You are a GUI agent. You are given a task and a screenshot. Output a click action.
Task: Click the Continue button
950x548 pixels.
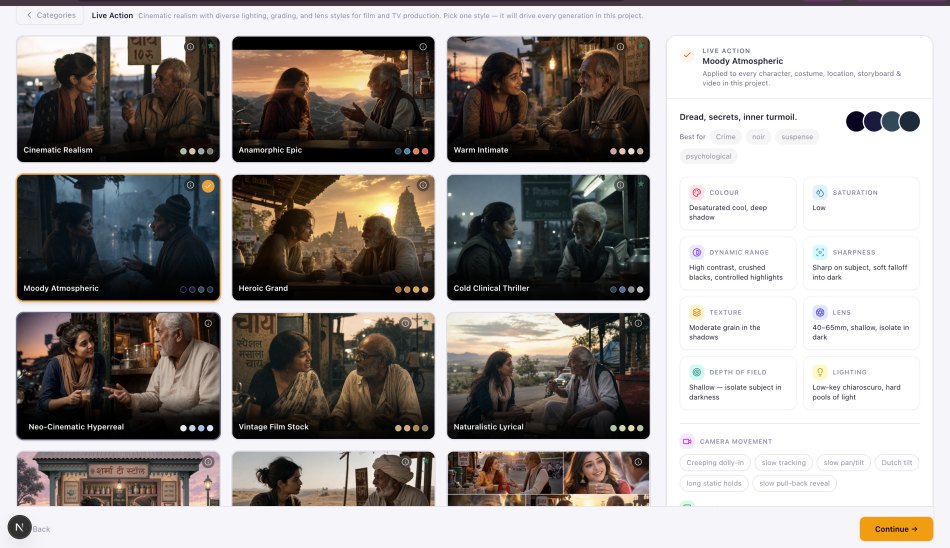(x=896, y=529)
